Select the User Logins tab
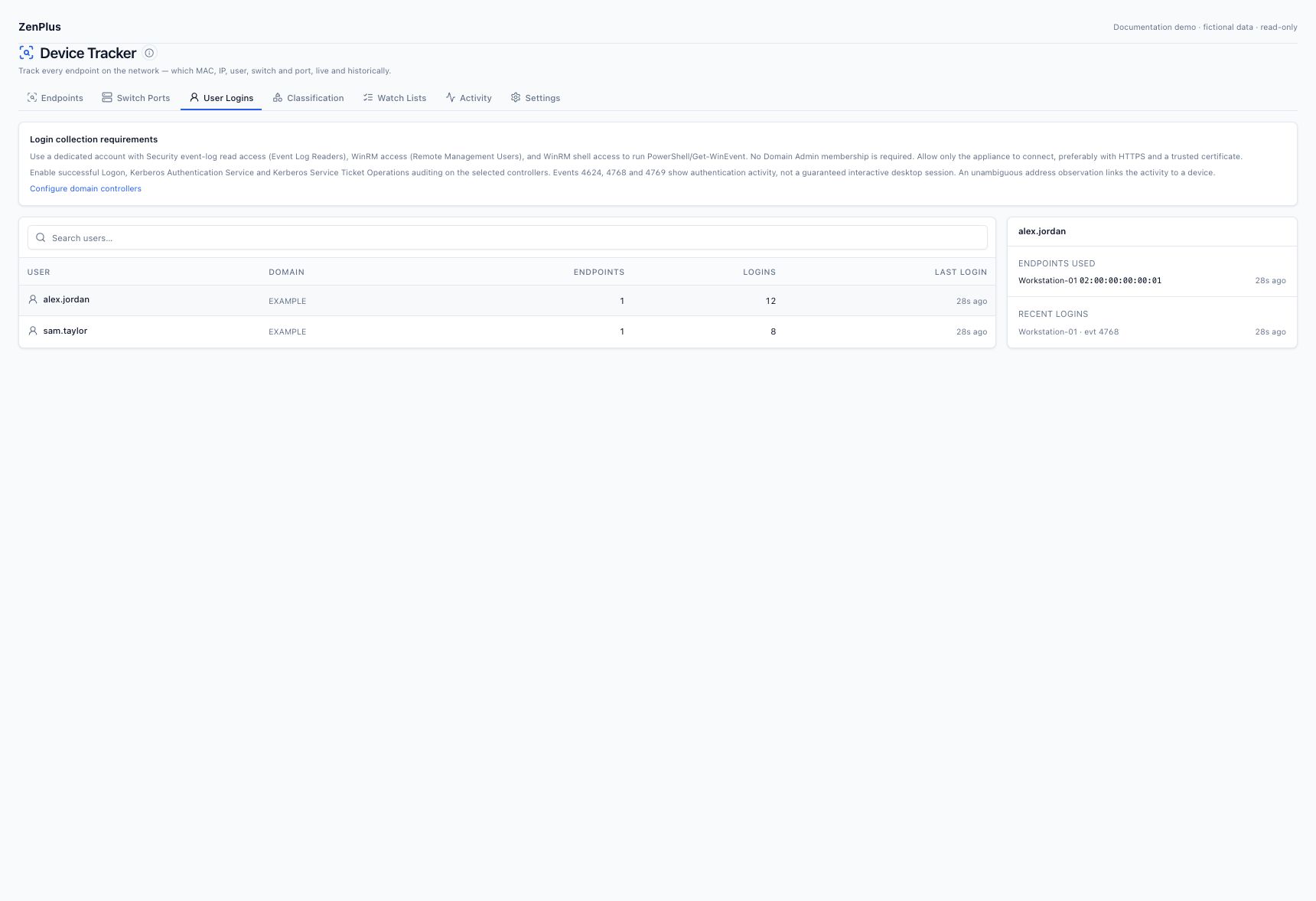 click(x=221, y=98)
